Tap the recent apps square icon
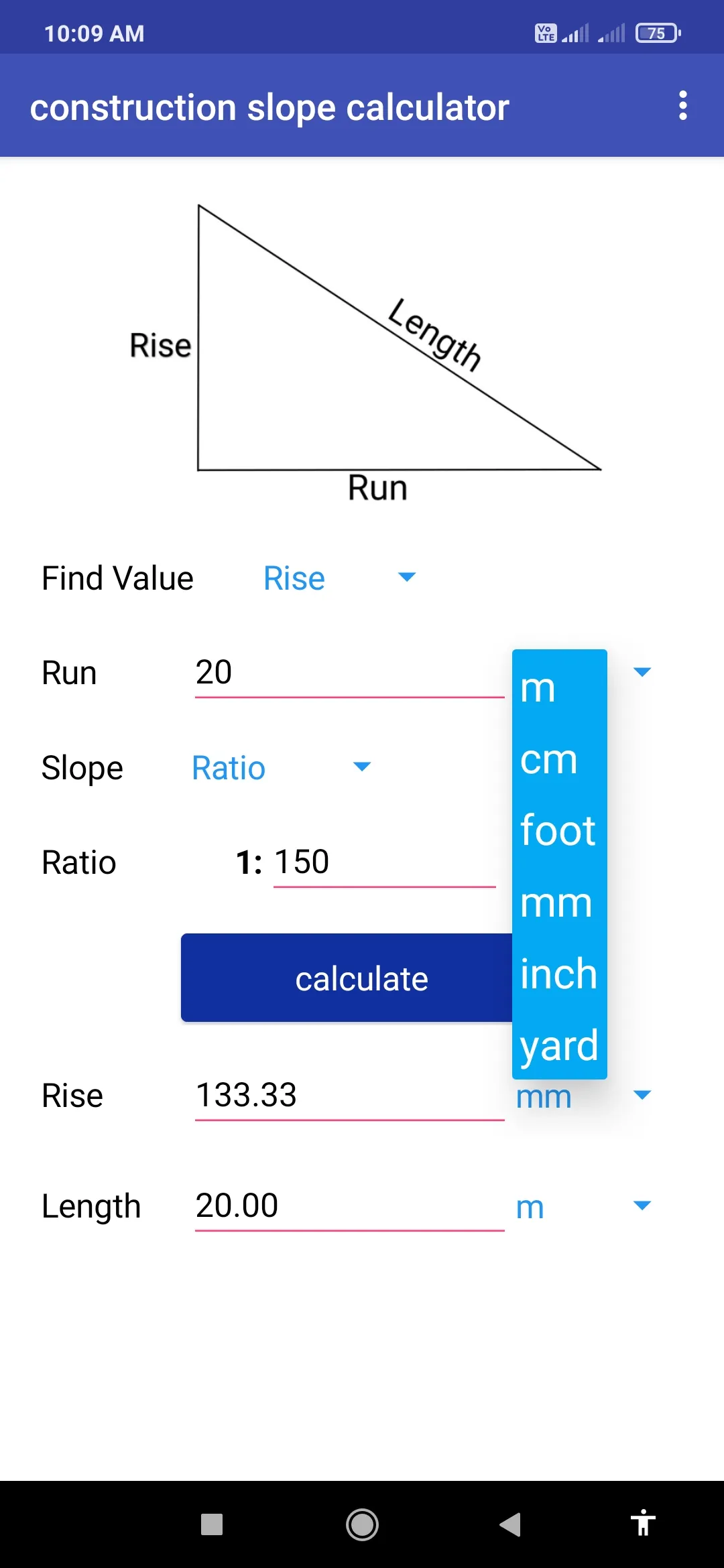The height and width of the screenshot is (1568, 724). click(x=212, y=1524)
